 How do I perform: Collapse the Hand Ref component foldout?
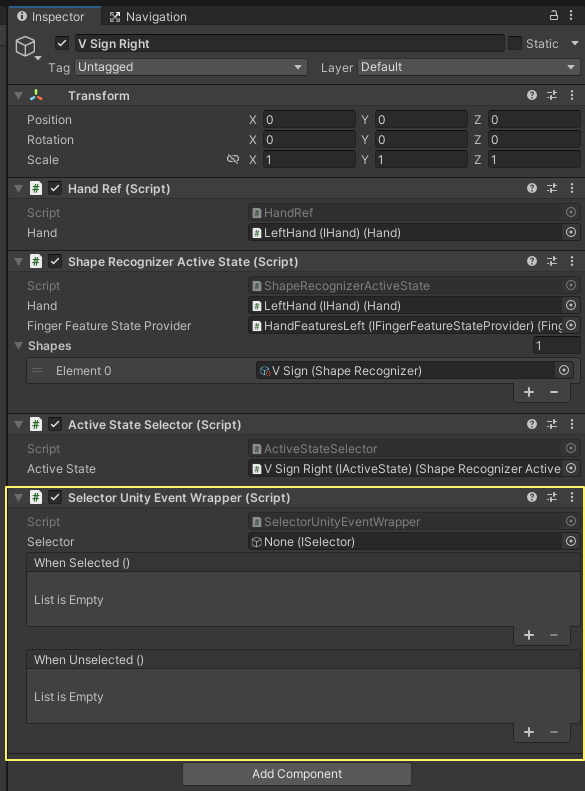(x=19, y=189)
